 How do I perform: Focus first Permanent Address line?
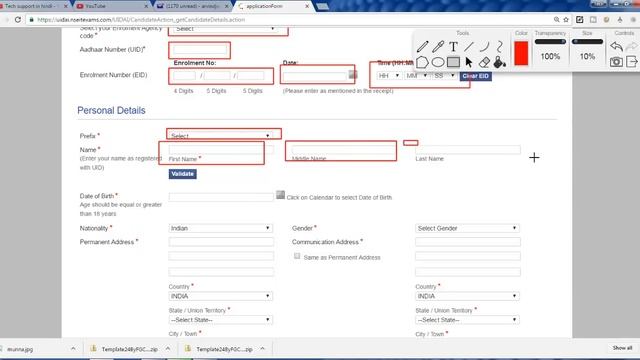(221, 242)
